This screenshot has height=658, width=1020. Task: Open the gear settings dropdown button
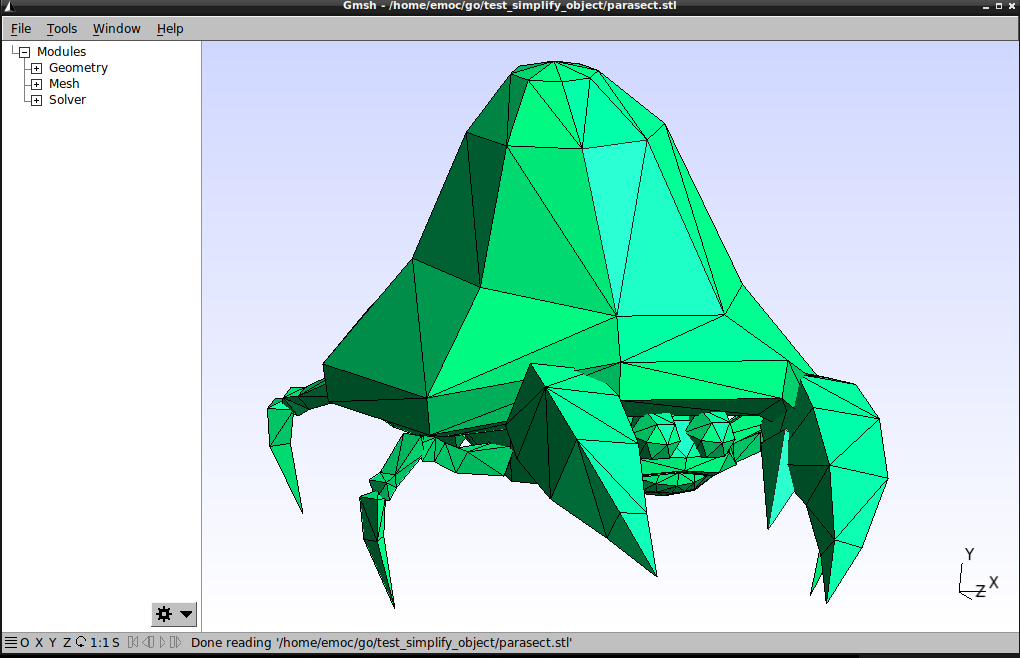(174, 614)
